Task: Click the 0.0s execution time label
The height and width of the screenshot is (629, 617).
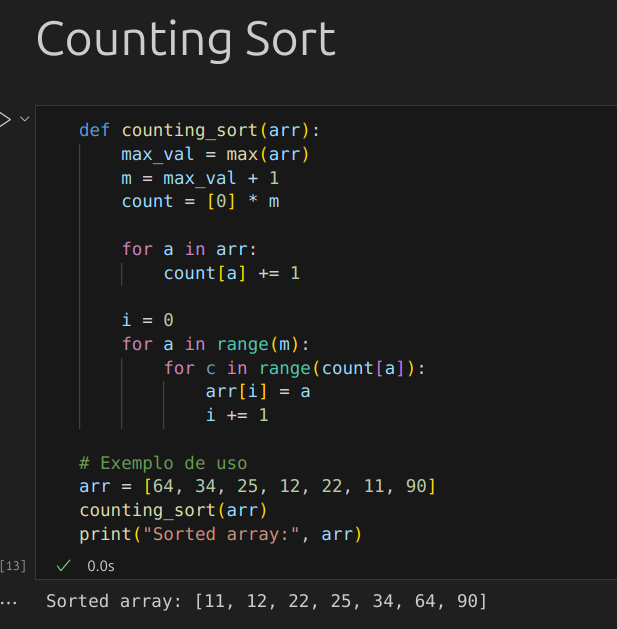Action: pos(100,566)
